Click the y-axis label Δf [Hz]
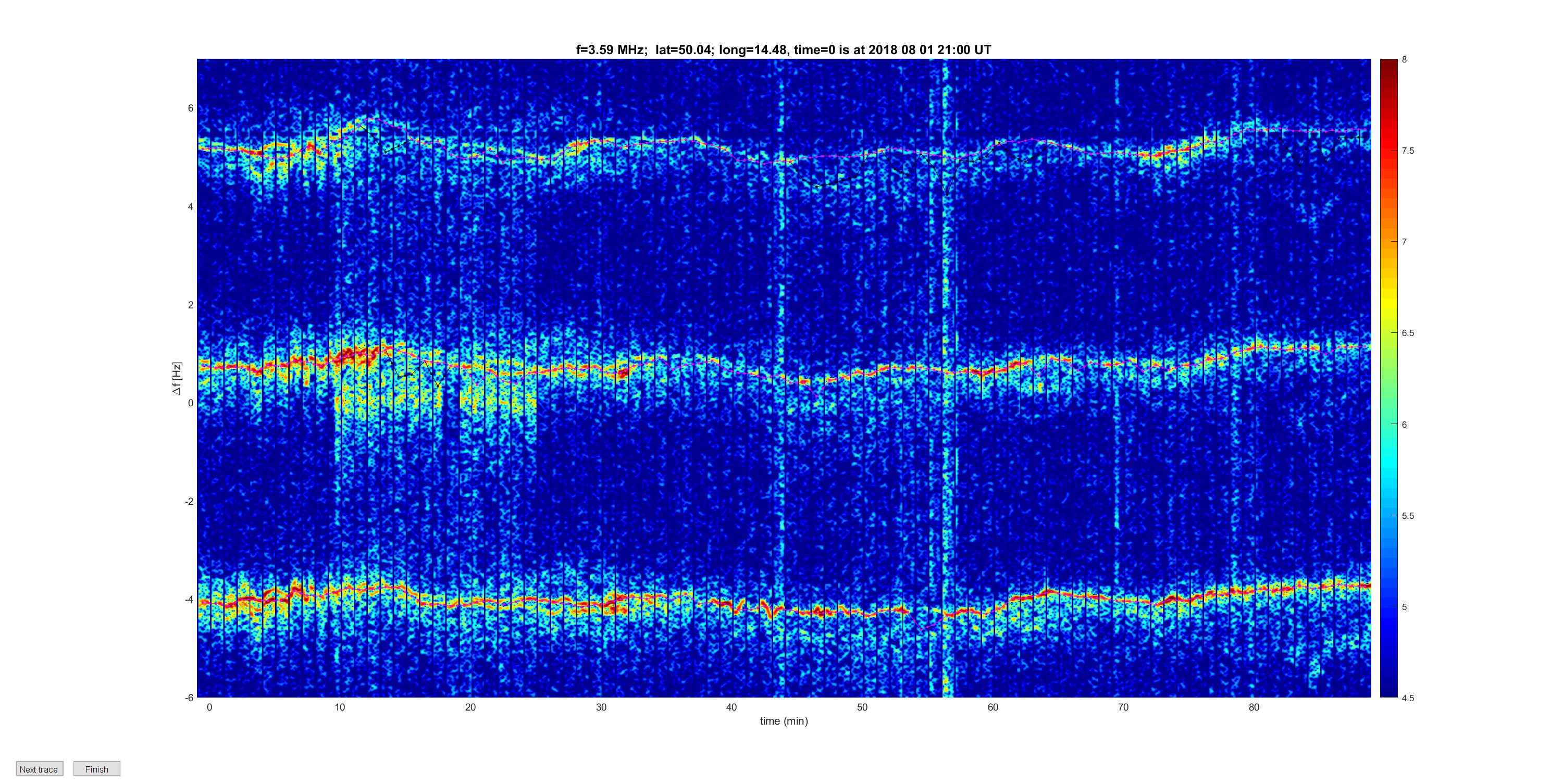 point(177,378)
